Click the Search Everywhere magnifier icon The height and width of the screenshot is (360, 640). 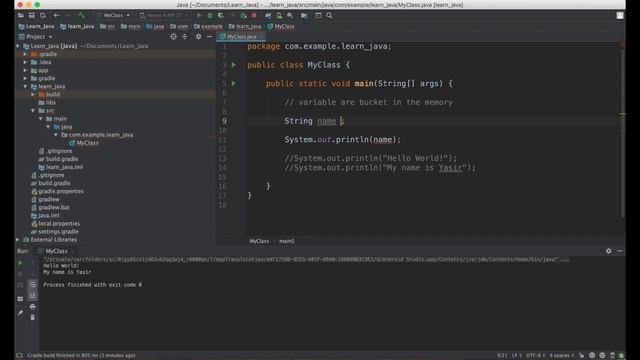[329, 16]
